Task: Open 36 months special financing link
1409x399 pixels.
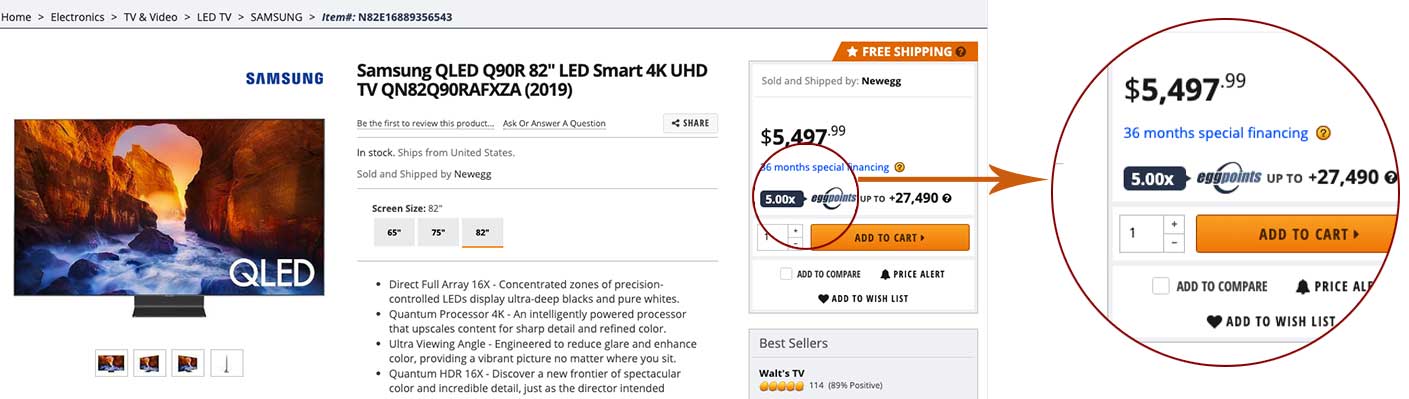Action: [824, 167]
